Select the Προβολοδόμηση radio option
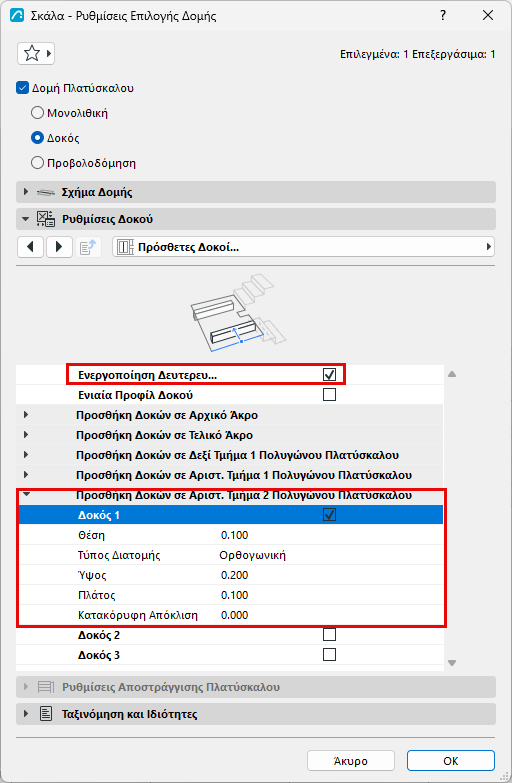The width and height of the screenshot is (512, 783). pos(37,163)
